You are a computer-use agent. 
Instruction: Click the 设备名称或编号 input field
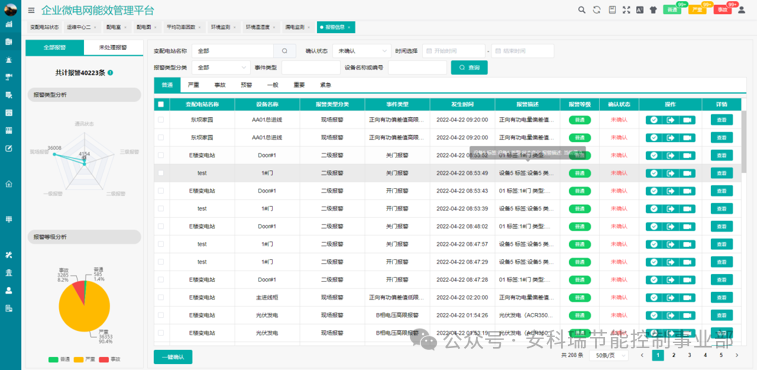(x=417, y=68)
